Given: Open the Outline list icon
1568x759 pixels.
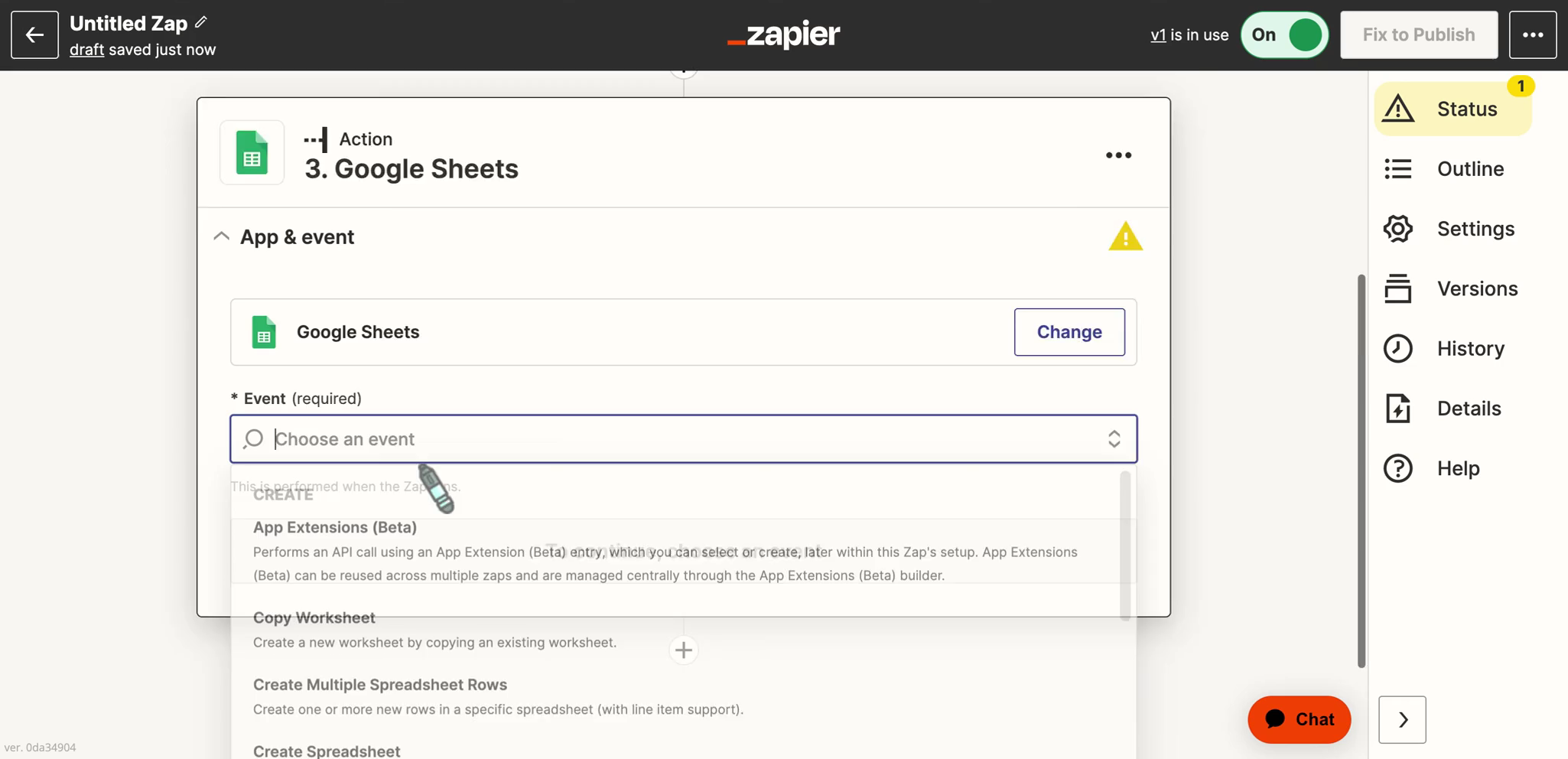Looking at the screenshot, I should 1398,168.
